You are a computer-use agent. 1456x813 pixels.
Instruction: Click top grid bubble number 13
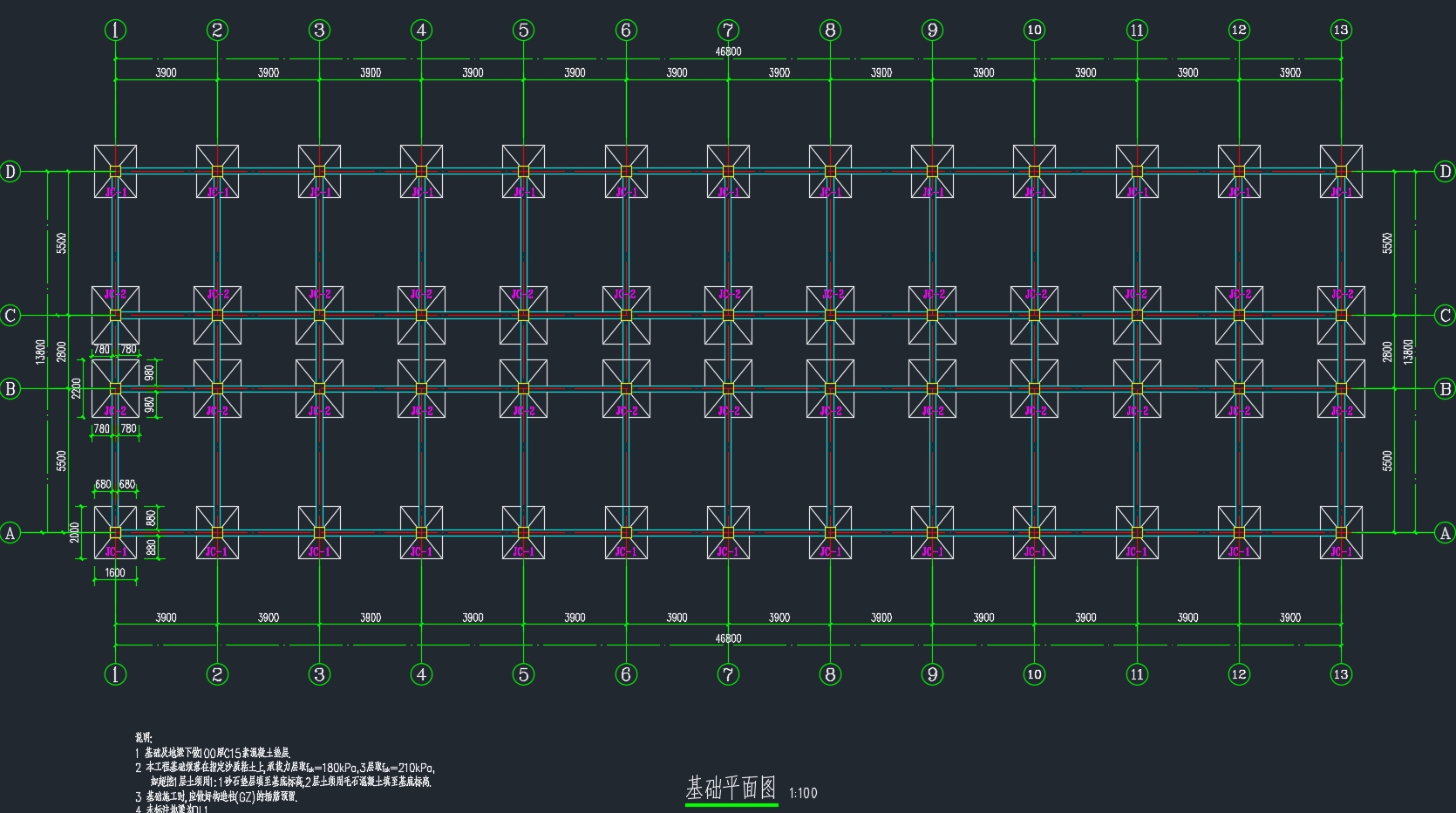point(1341,30)
